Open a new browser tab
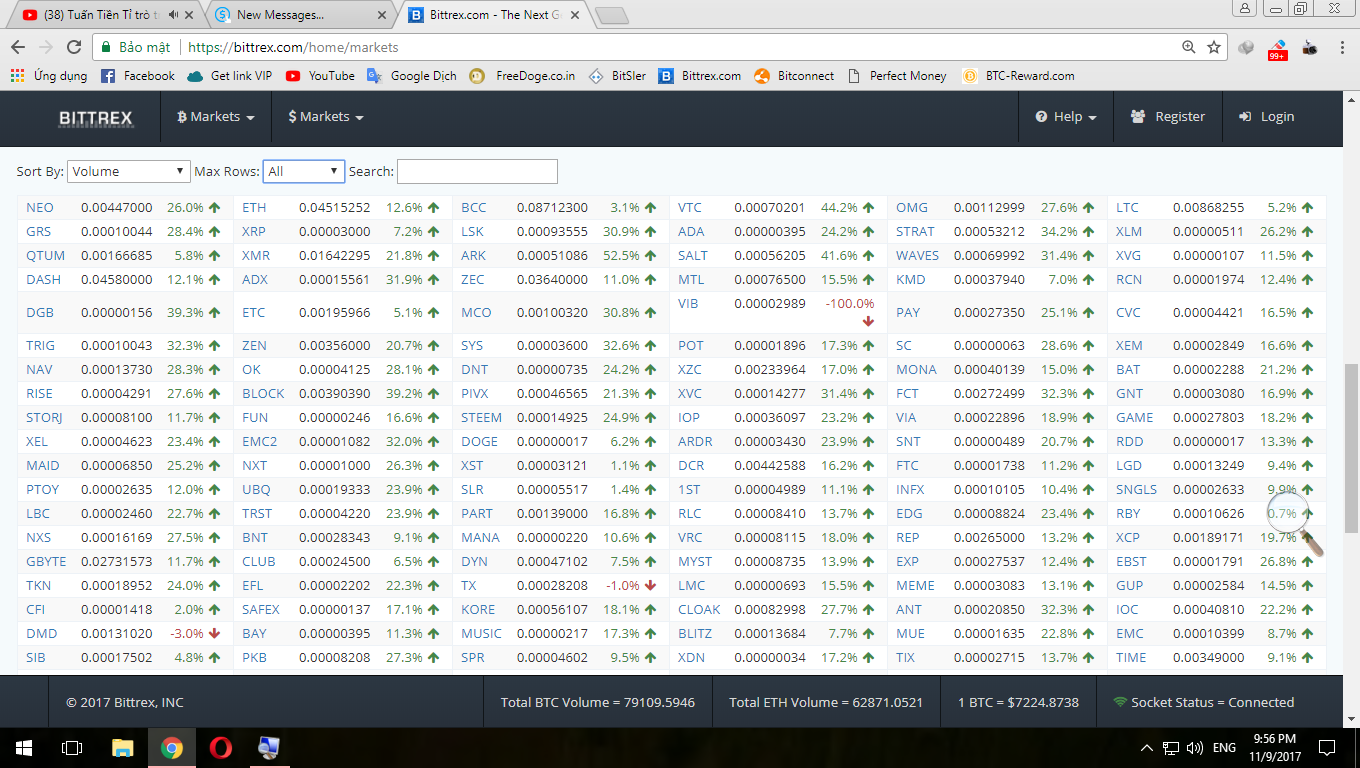The image size is (1360, 768). 610,15
